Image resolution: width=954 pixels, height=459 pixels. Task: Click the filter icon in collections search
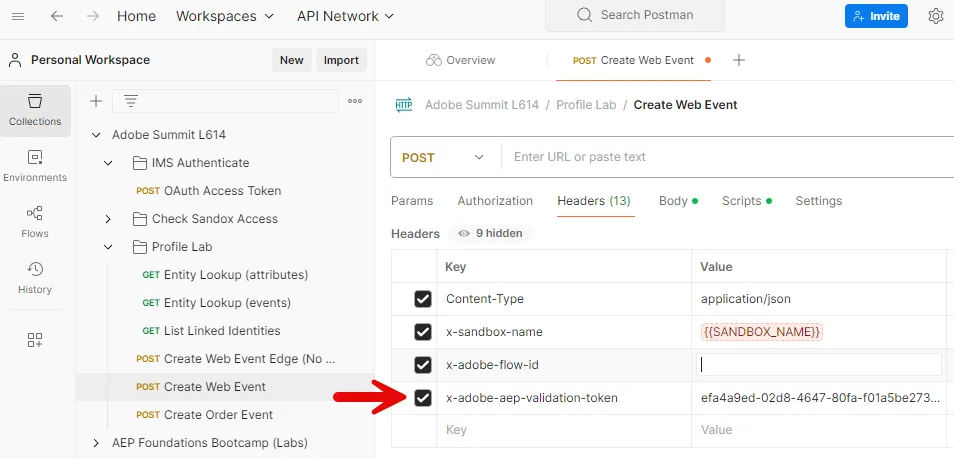click(131, 101)
